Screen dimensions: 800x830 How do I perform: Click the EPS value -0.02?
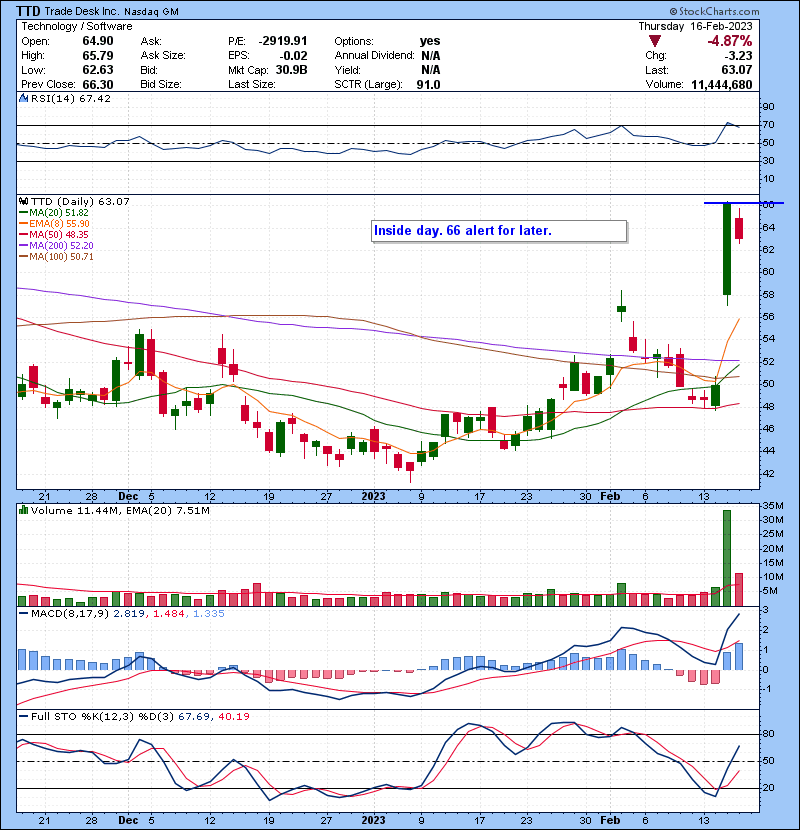click(293, 56)
